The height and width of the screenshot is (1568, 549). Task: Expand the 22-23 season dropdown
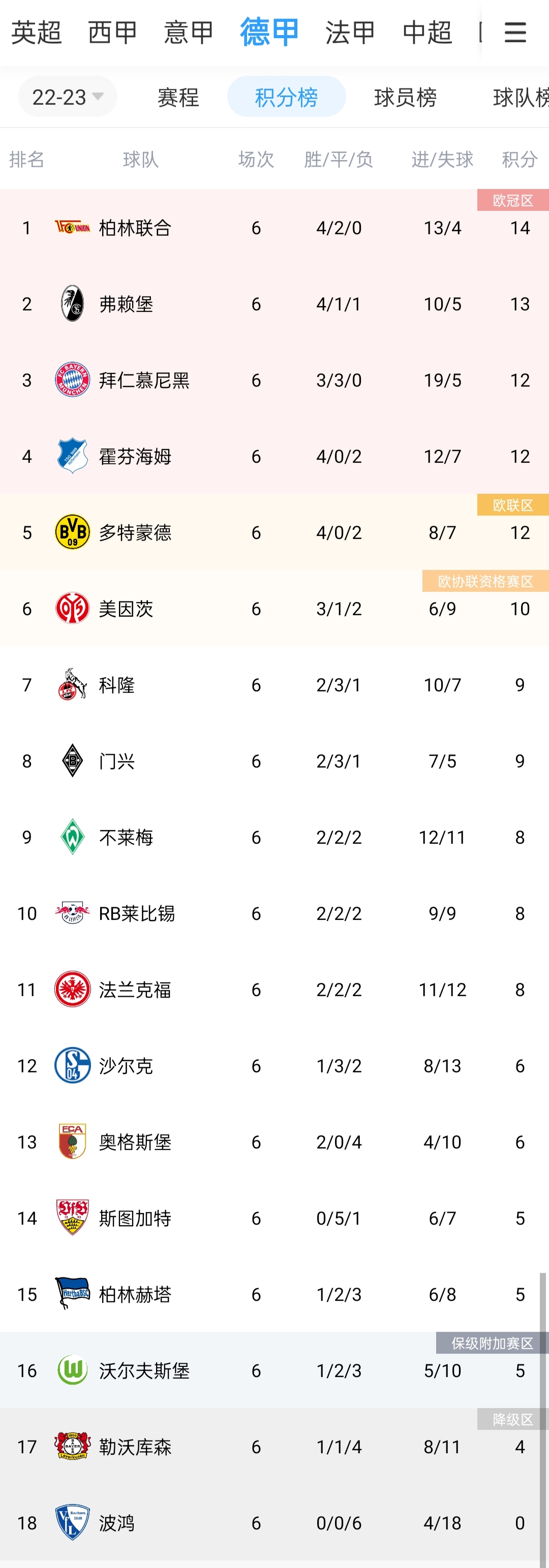coord(68,97)
